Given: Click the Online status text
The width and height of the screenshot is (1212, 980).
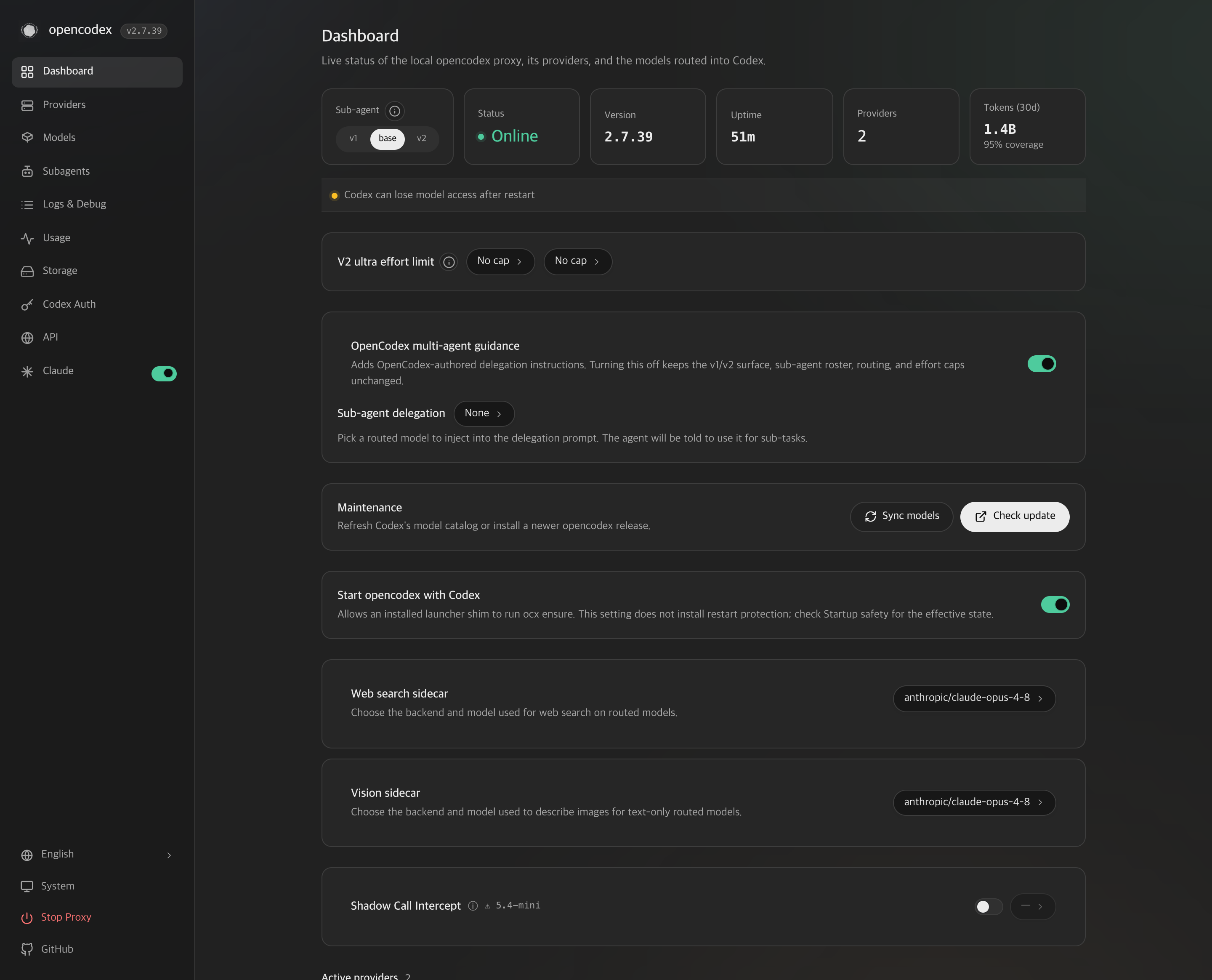Looking at the screenshot, I should click(x=515, y=137).
